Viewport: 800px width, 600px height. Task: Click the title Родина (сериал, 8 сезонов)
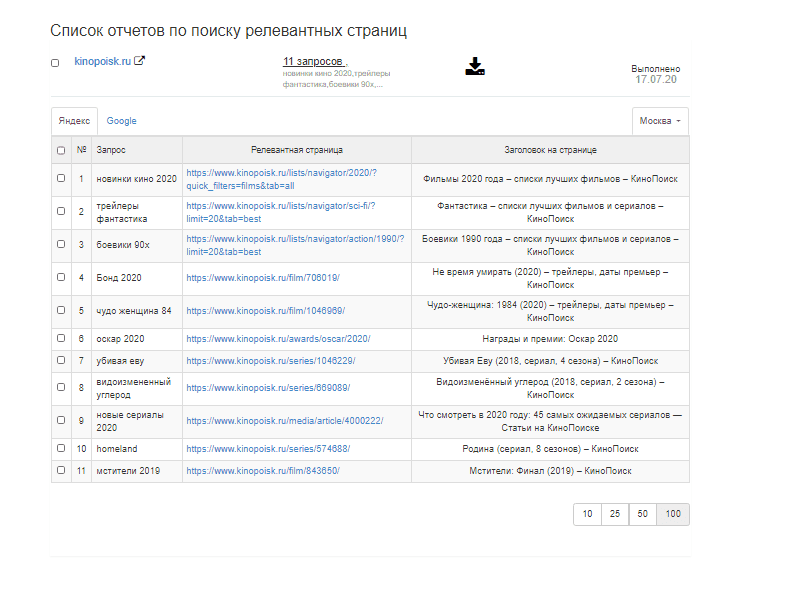[521, 449]
